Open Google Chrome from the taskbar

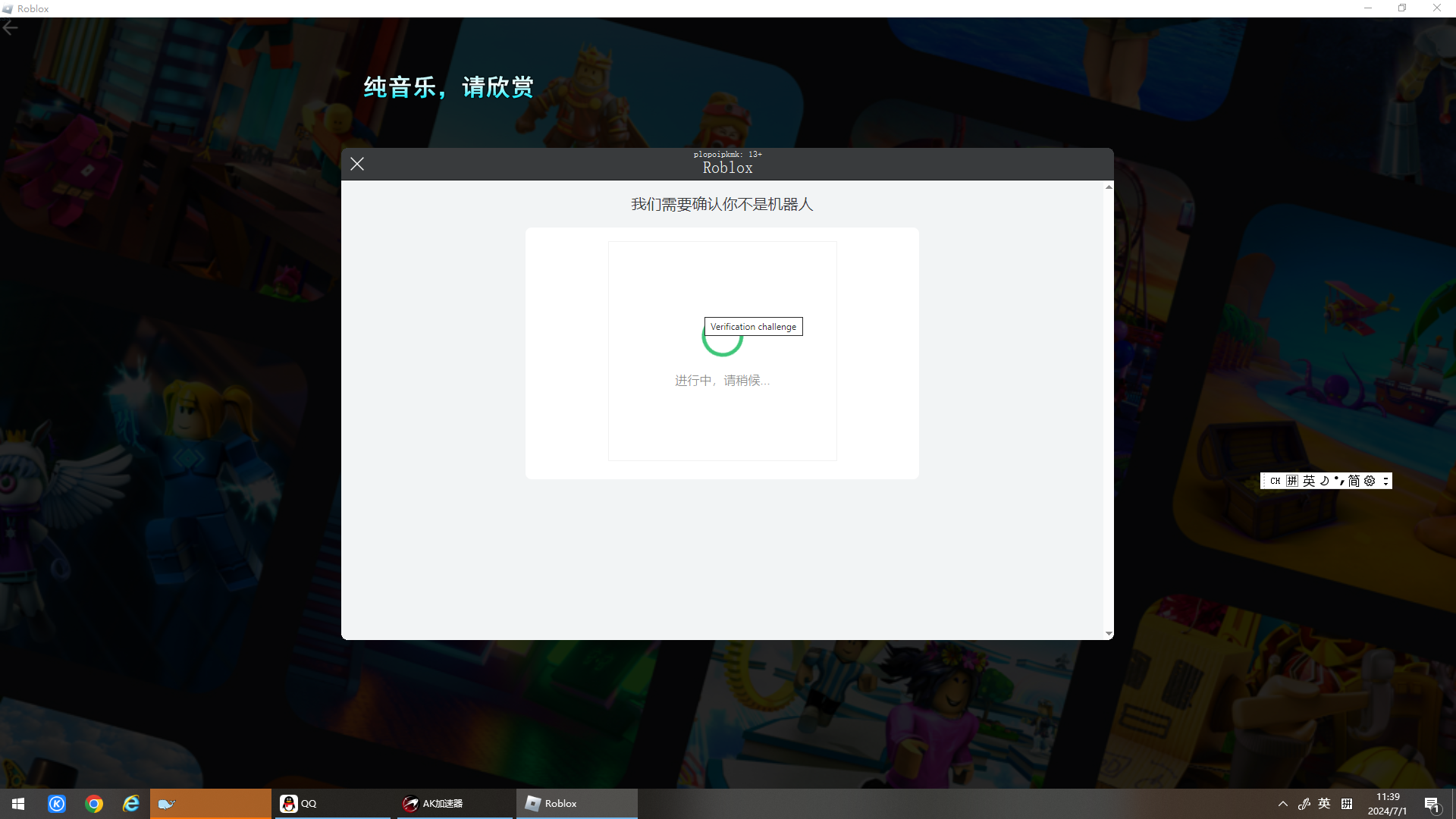94,804
